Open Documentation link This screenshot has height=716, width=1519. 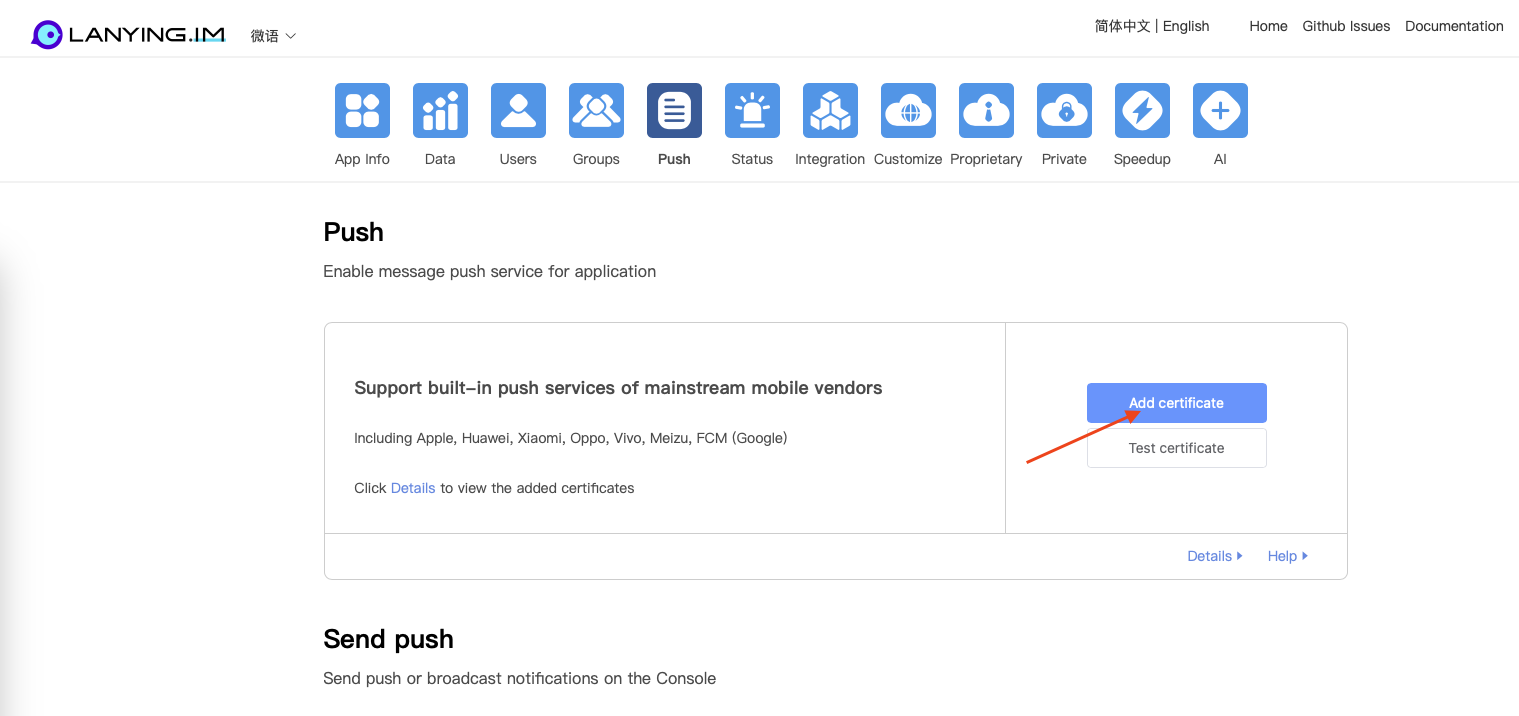(1454, 26)
